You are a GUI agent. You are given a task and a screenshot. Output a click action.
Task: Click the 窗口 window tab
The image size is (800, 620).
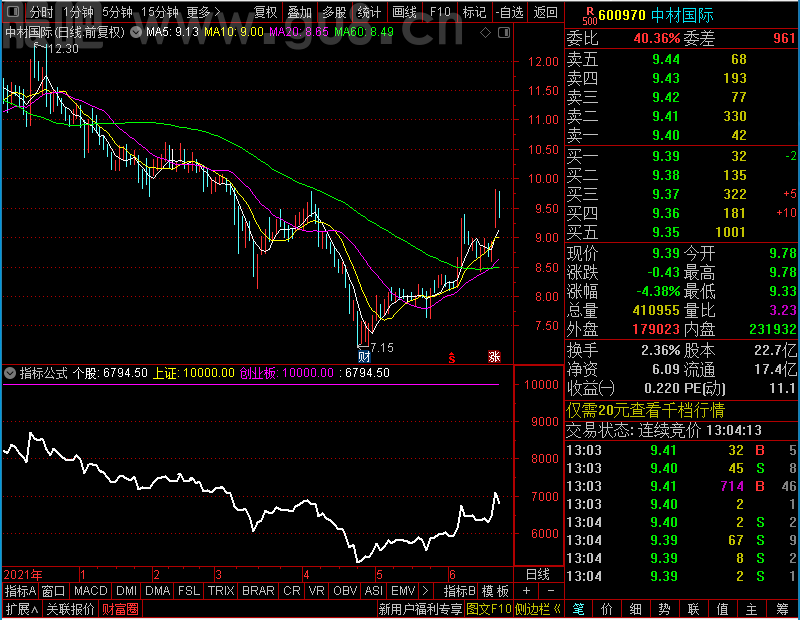pyautogui.click(x=54, y=591)
